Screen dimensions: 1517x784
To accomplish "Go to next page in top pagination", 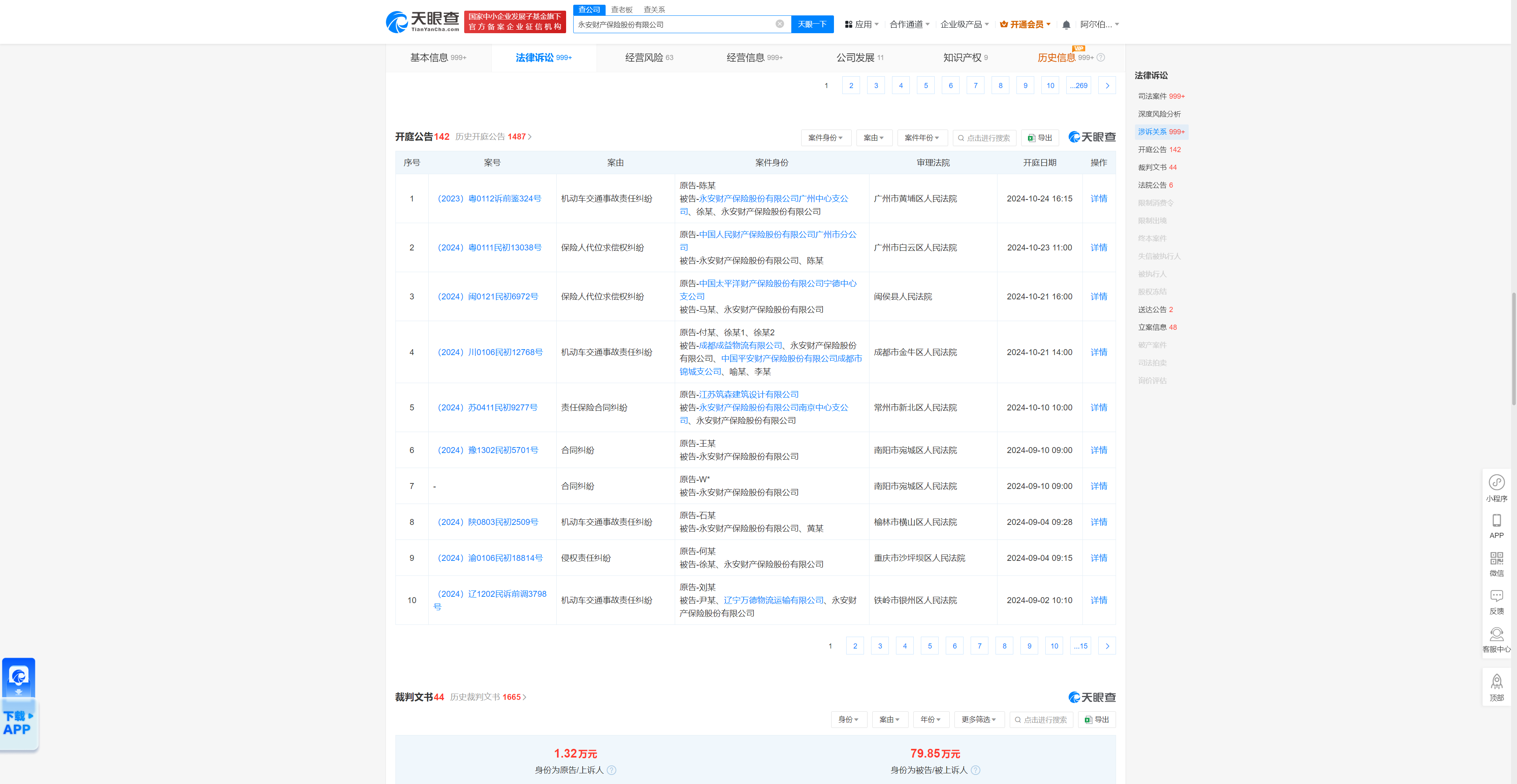I will pos(1107,86).
